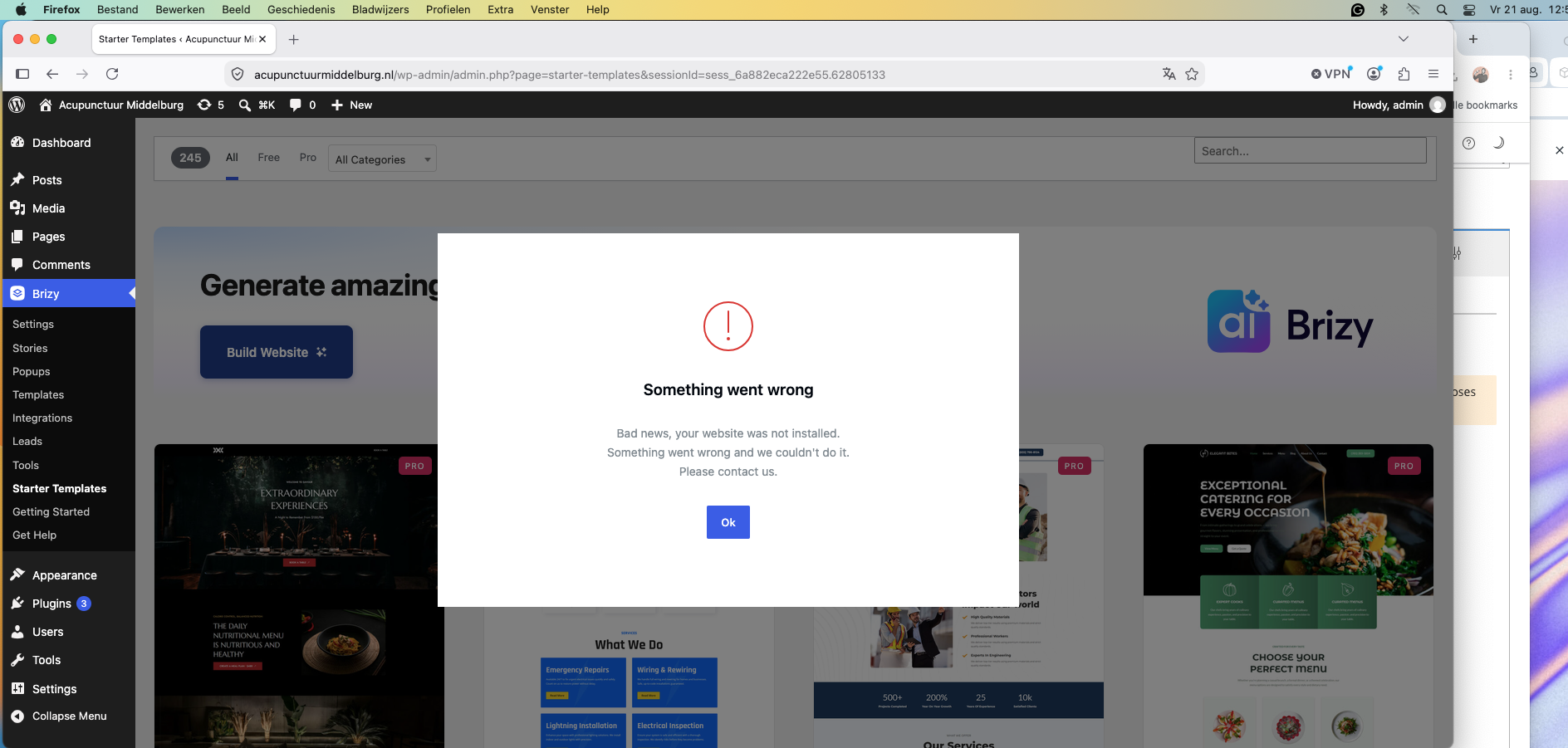Open WordPress logo menu
Image resolution: width=1568 pixels, height=748 pixels.
pyautogui.click(x=17, y=105)
